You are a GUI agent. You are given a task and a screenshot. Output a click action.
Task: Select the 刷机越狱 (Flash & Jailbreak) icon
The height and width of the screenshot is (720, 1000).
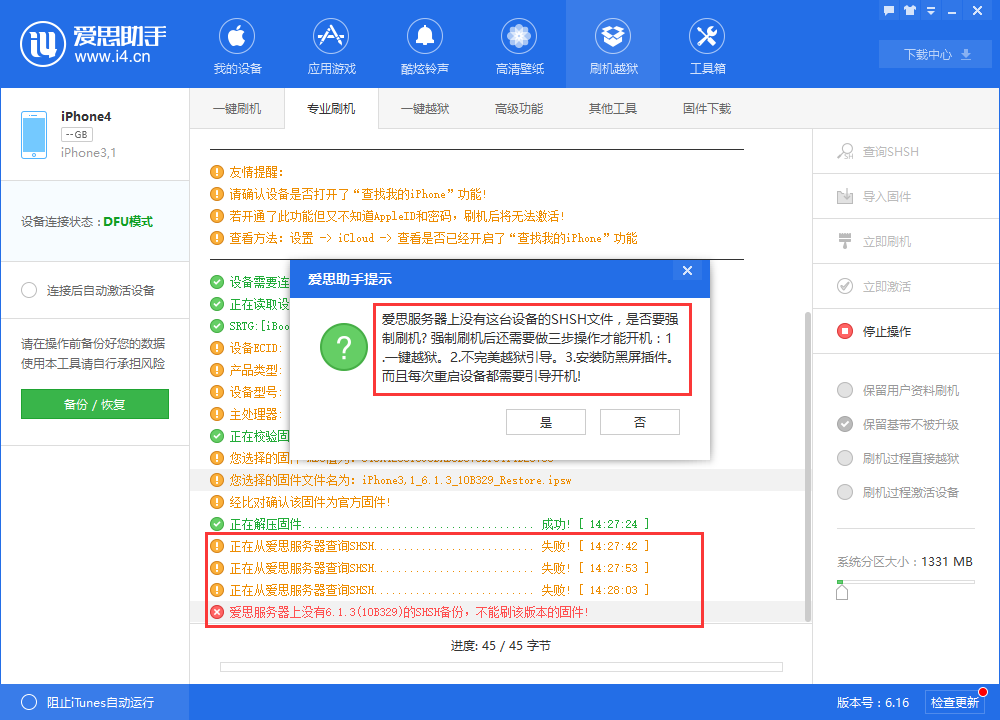tap(612, 45)
